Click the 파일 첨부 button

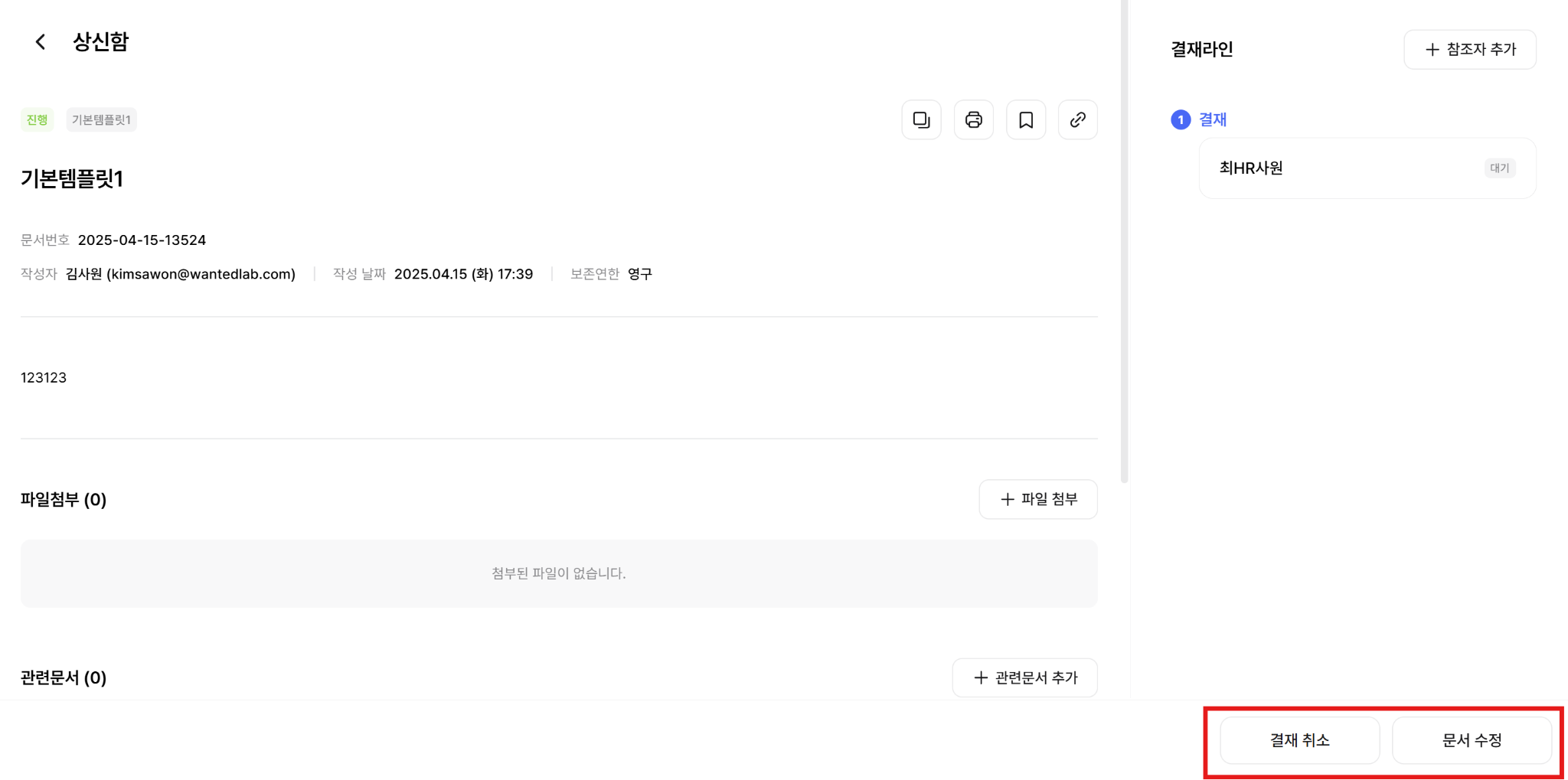tap(1037, 500)
